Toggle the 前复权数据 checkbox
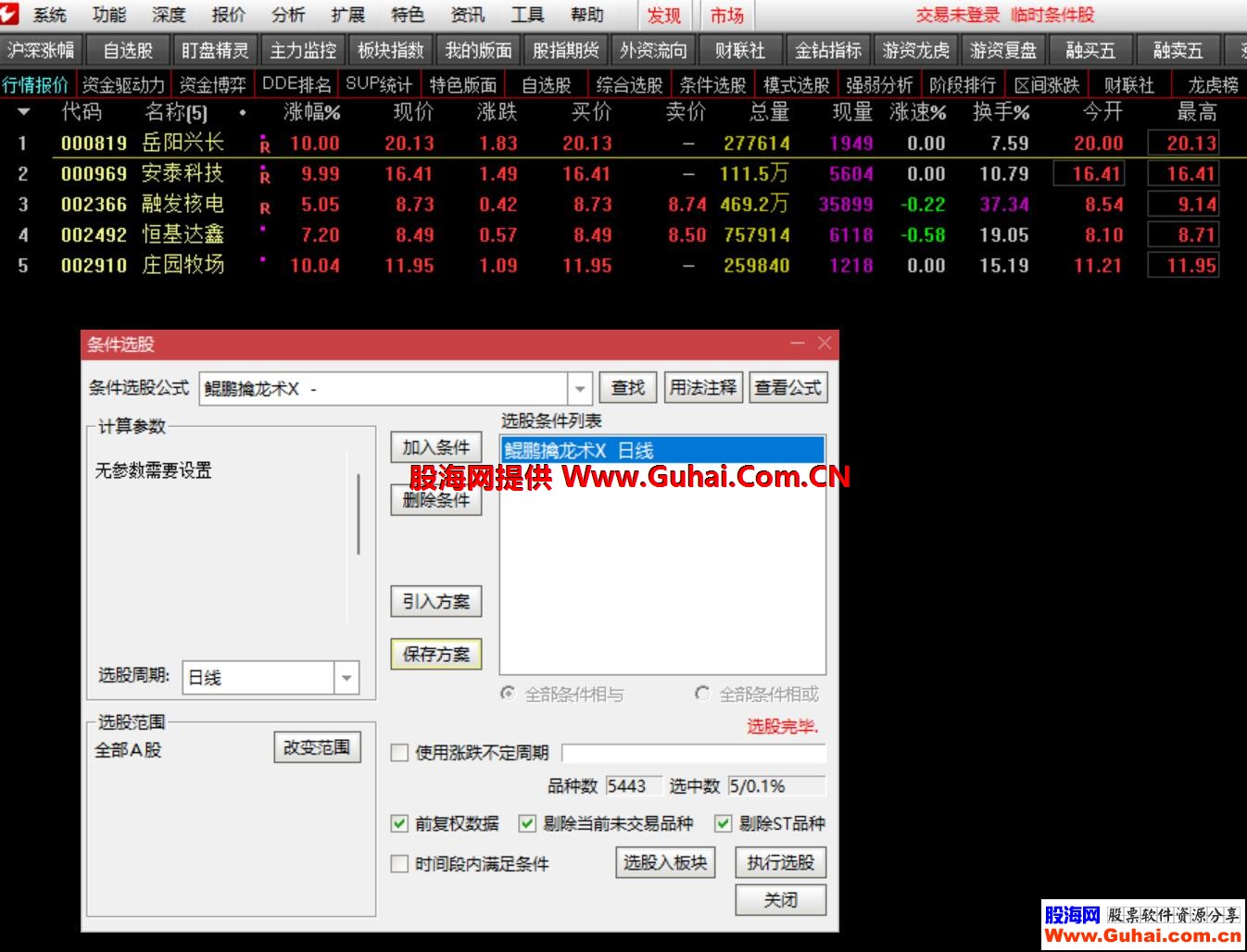 [400, 823]
